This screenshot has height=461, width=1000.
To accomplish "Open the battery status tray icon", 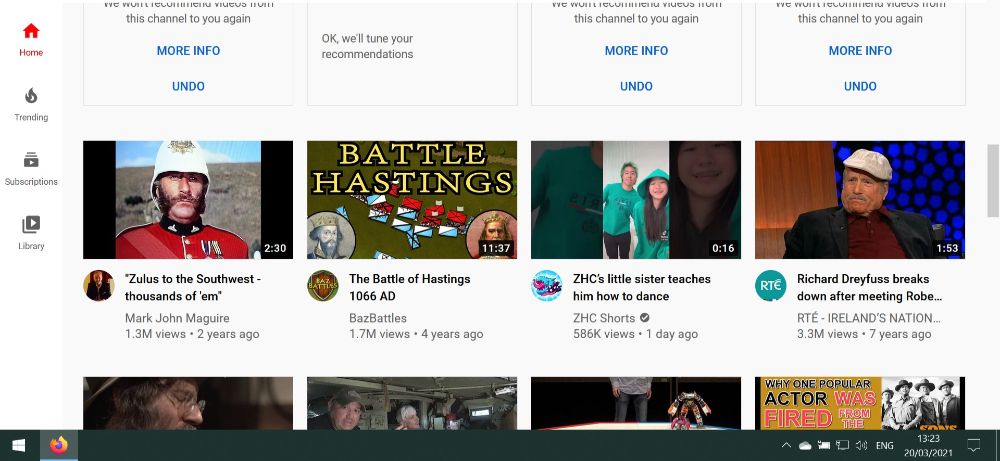I will (824, 446).
